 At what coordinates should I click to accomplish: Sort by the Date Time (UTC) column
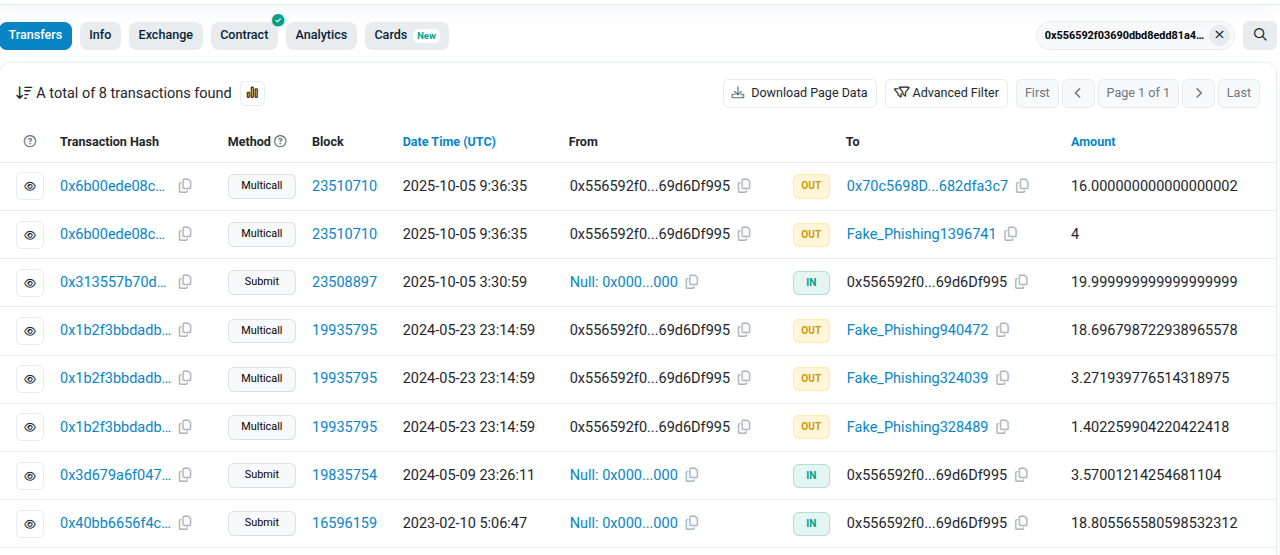449,142
